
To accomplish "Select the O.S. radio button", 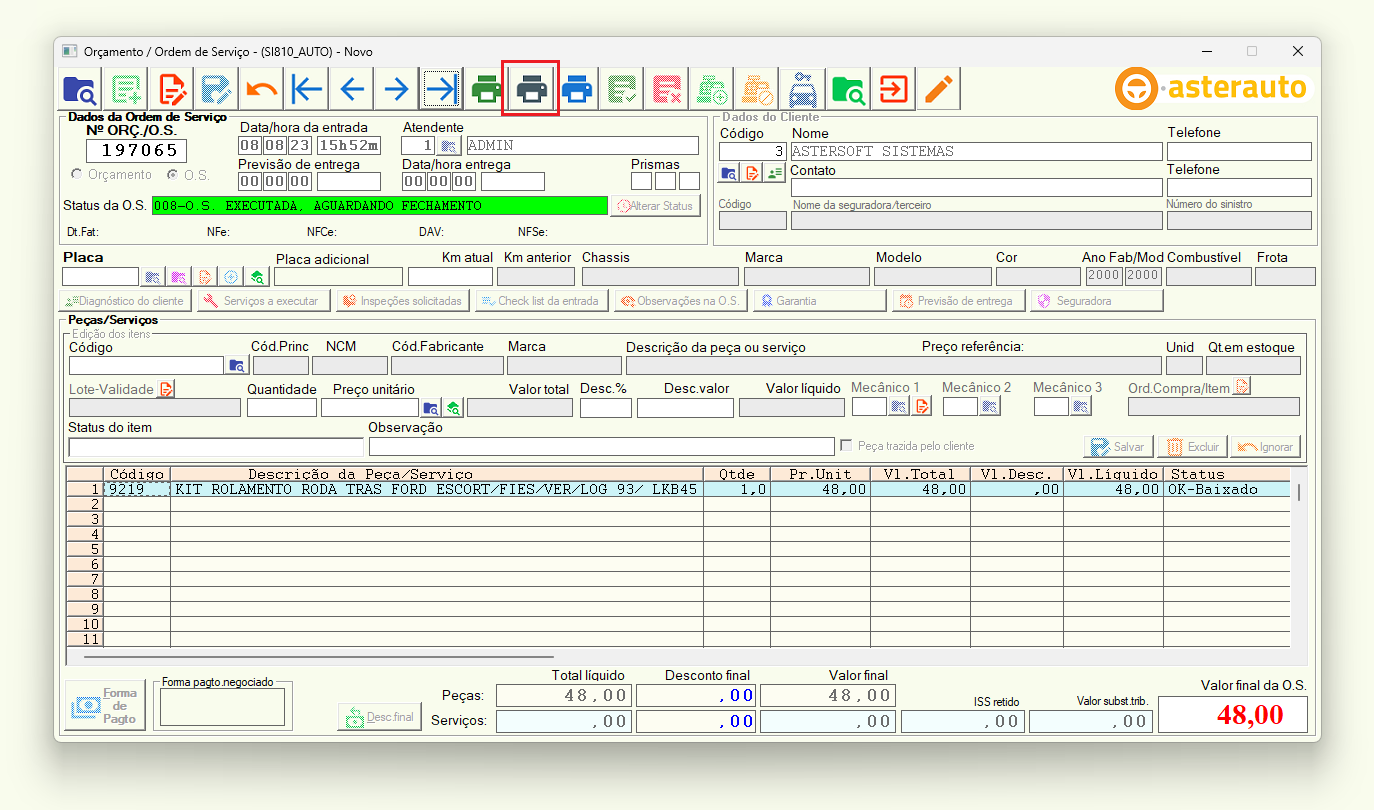I will click(172, 175).
